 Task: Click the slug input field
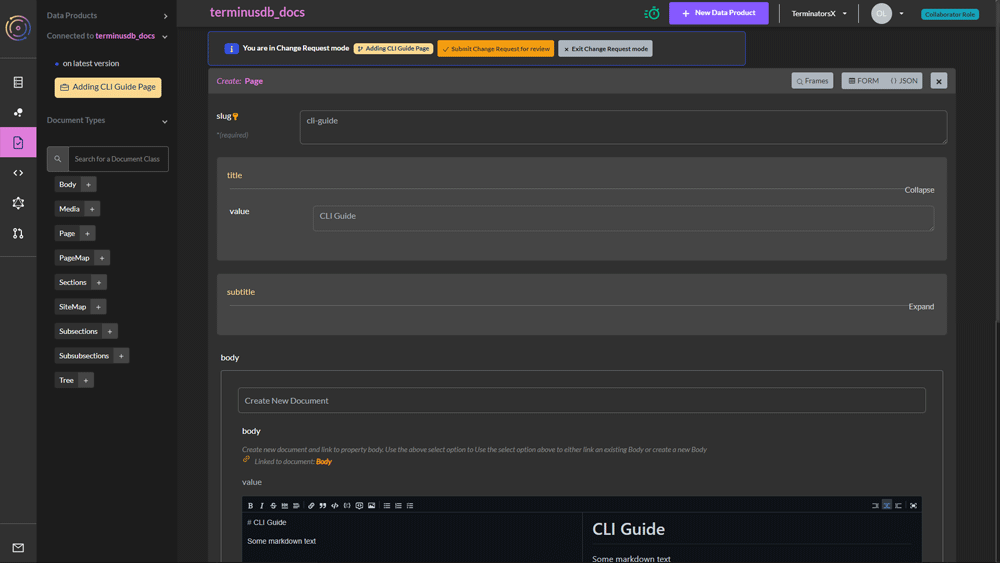pyautogui.click(x=623, y=127)
